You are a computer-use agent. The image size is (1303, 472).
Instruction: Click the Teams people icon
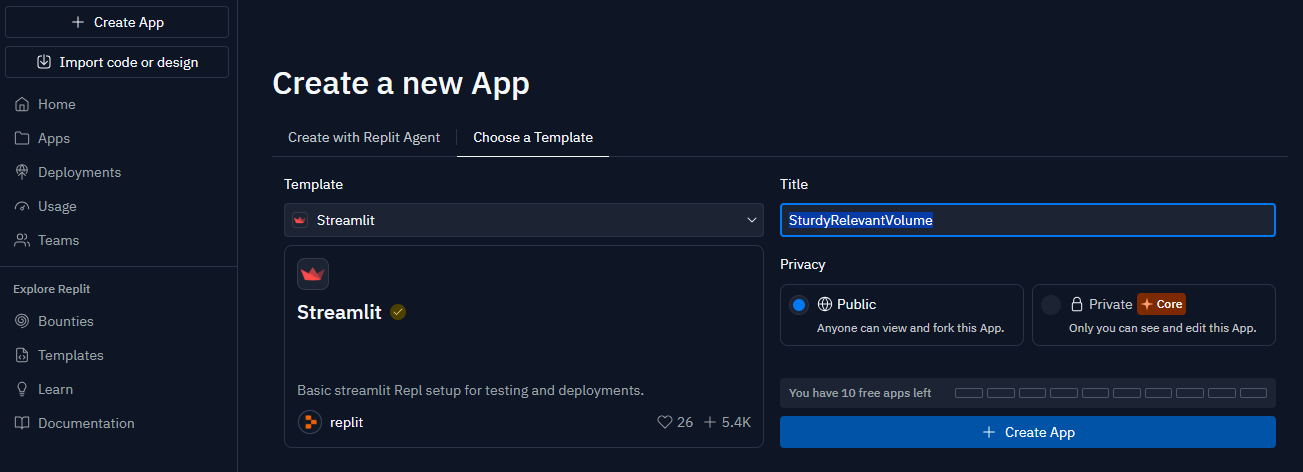(22, 240)
